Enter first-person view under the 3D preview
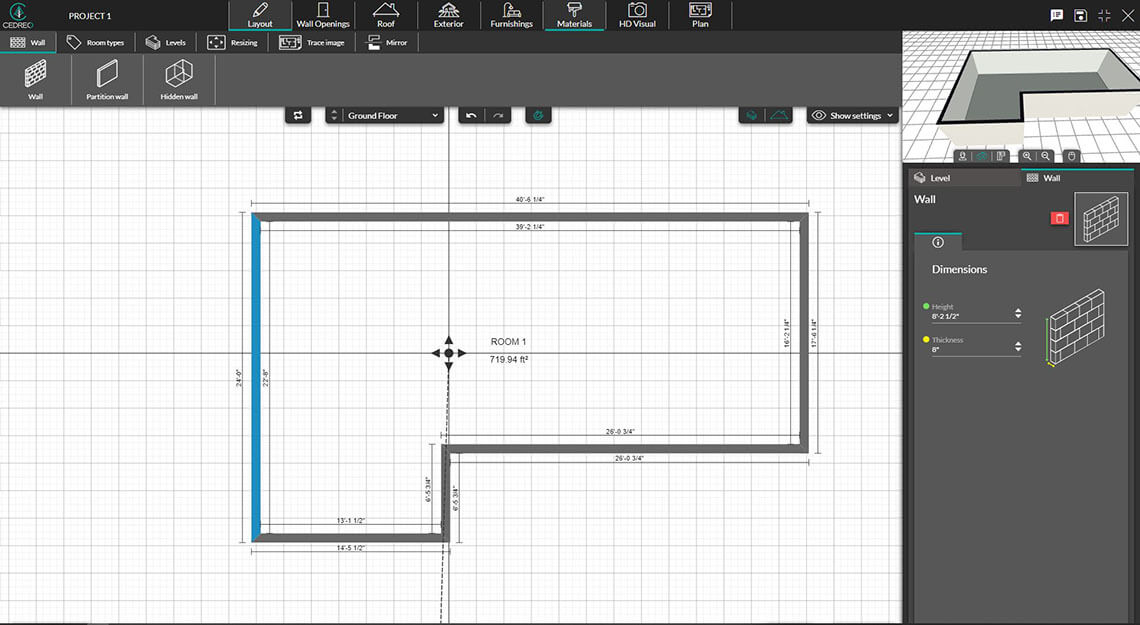This screenshot has height=625, width=1140. point(962,156)
